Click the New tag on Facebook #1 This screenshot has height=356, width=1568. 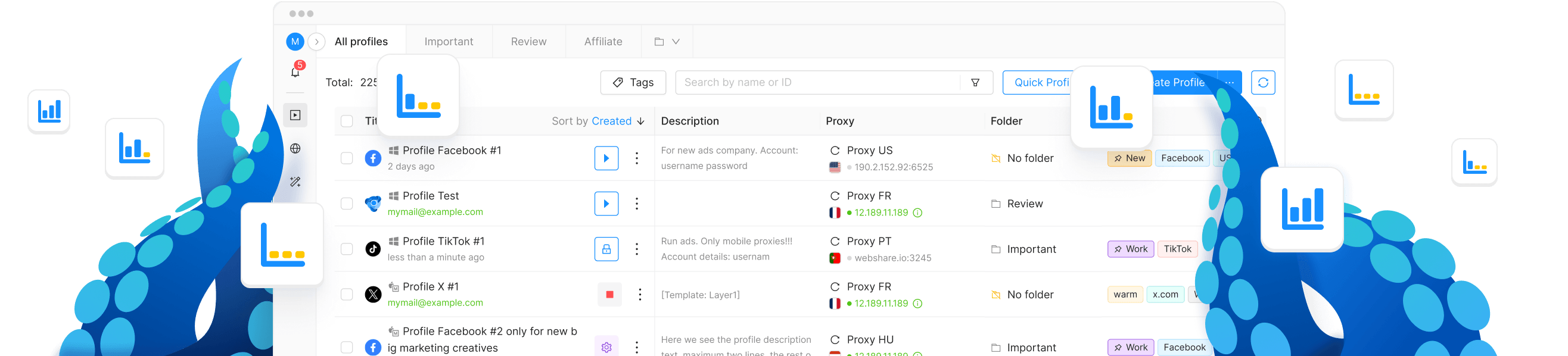click(x=1129, y=158)
